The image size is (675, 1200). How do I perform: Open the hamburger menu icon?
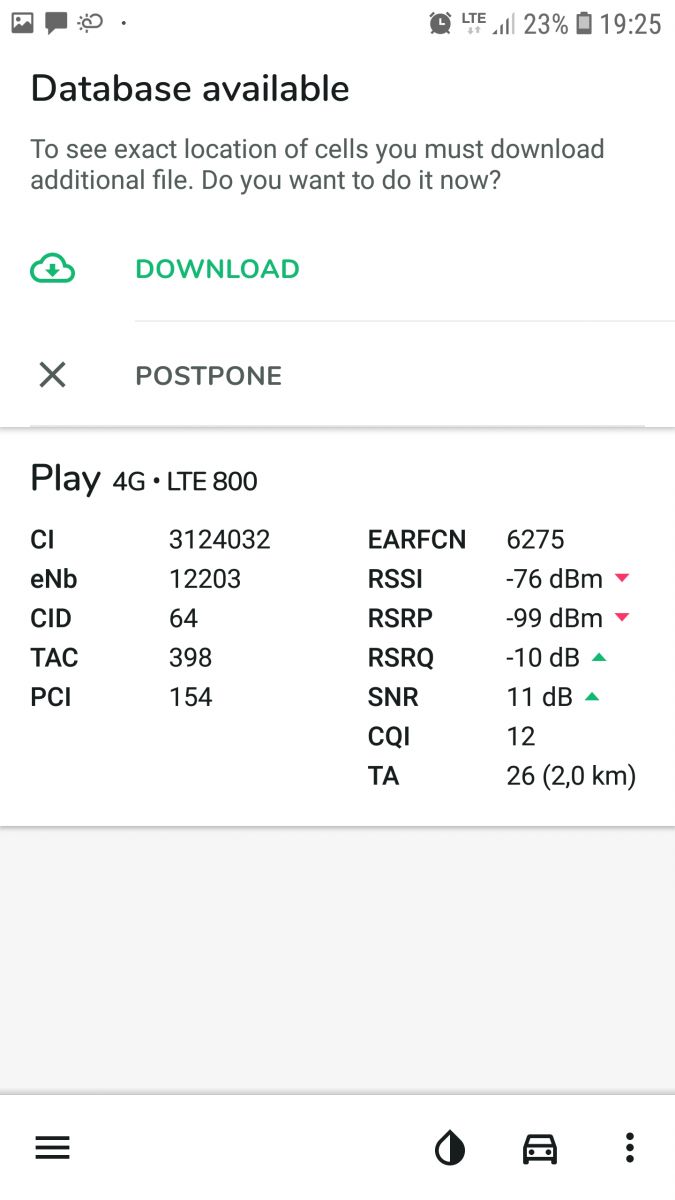pos(53,1148)
